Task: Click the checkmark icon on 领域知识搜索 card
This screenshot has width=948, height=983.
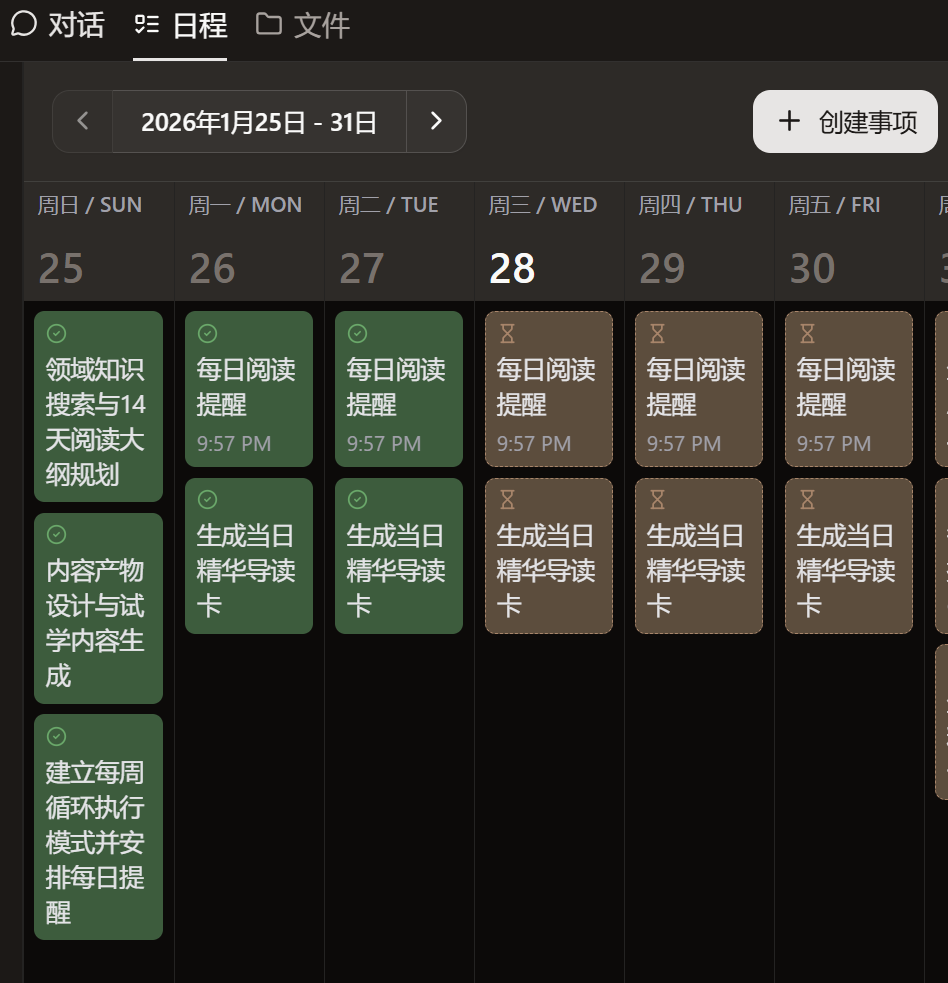Action: [55, 333]
